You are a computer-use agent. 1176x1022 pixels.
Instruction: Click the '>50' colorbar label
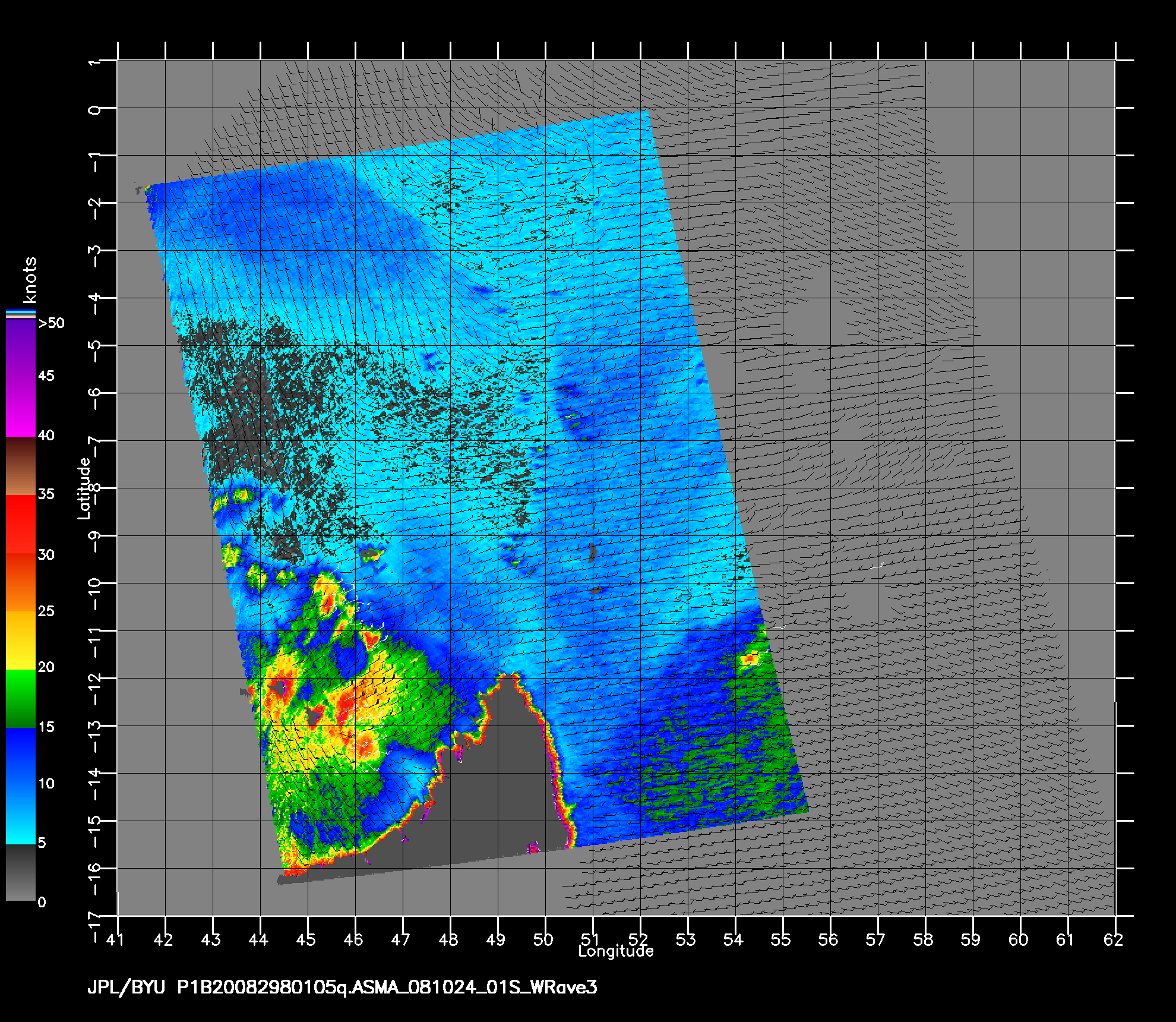(51, 323)
